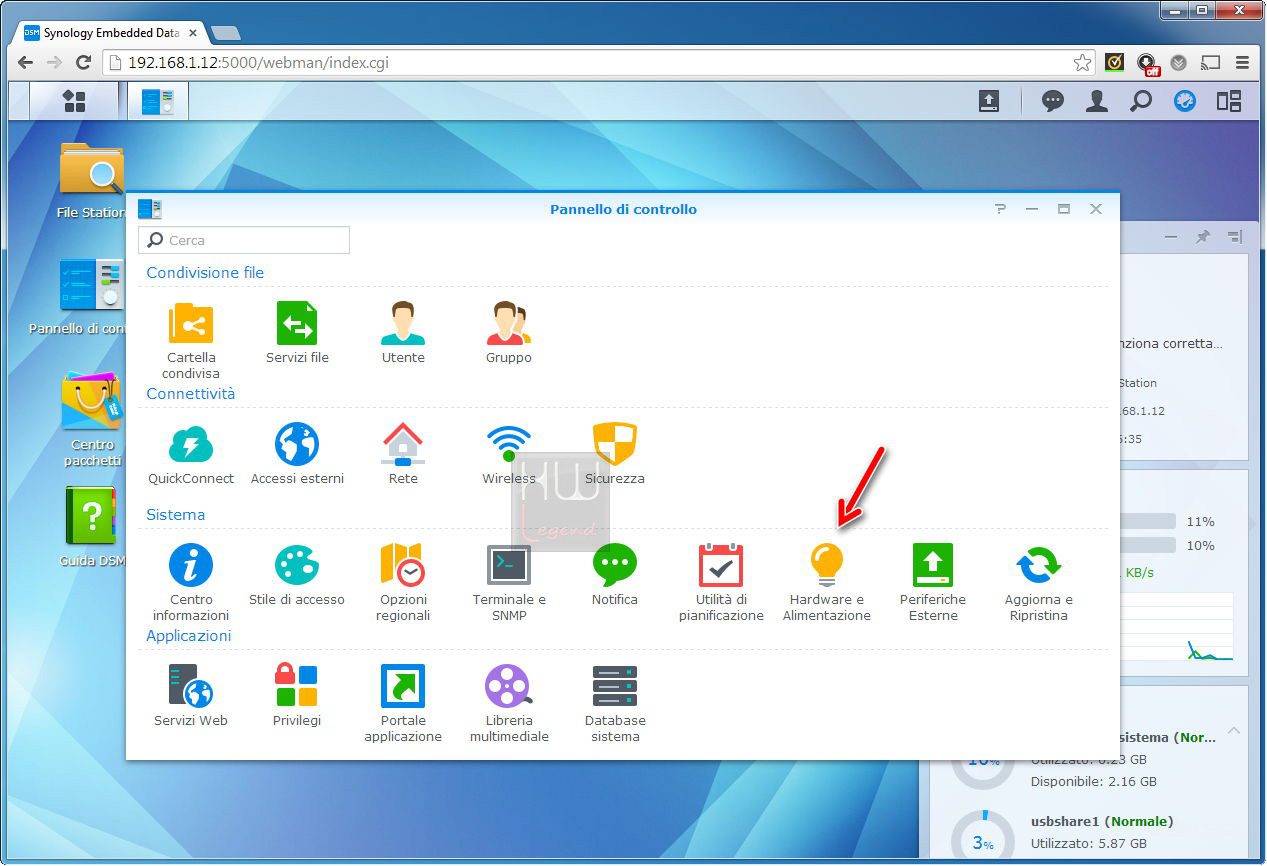Open the user options menu
The width and height of the screenshot is (1267, 866).
pyautogui.click(x=1097, y=101)
